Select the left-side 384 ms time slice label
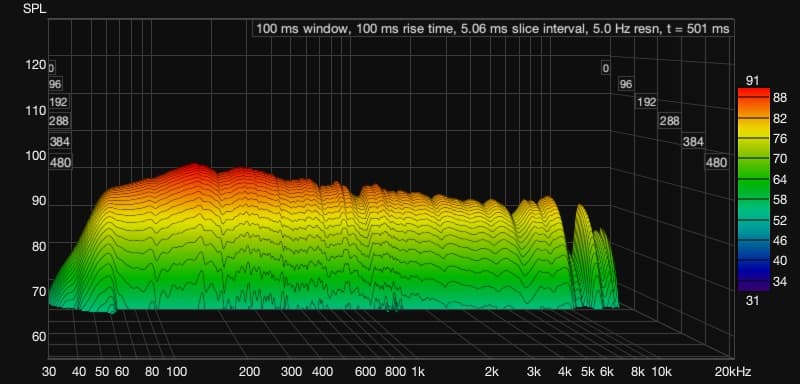This screenshot has width=800, height=384. coord(60,141)
